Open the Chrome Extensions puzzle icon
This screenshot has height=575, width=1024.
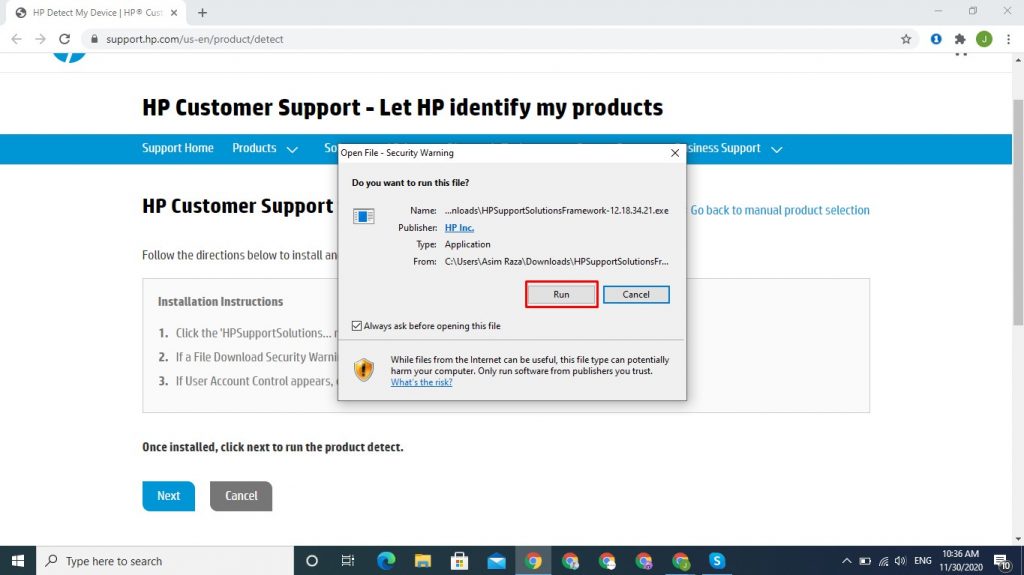click(x=960, y=39)
